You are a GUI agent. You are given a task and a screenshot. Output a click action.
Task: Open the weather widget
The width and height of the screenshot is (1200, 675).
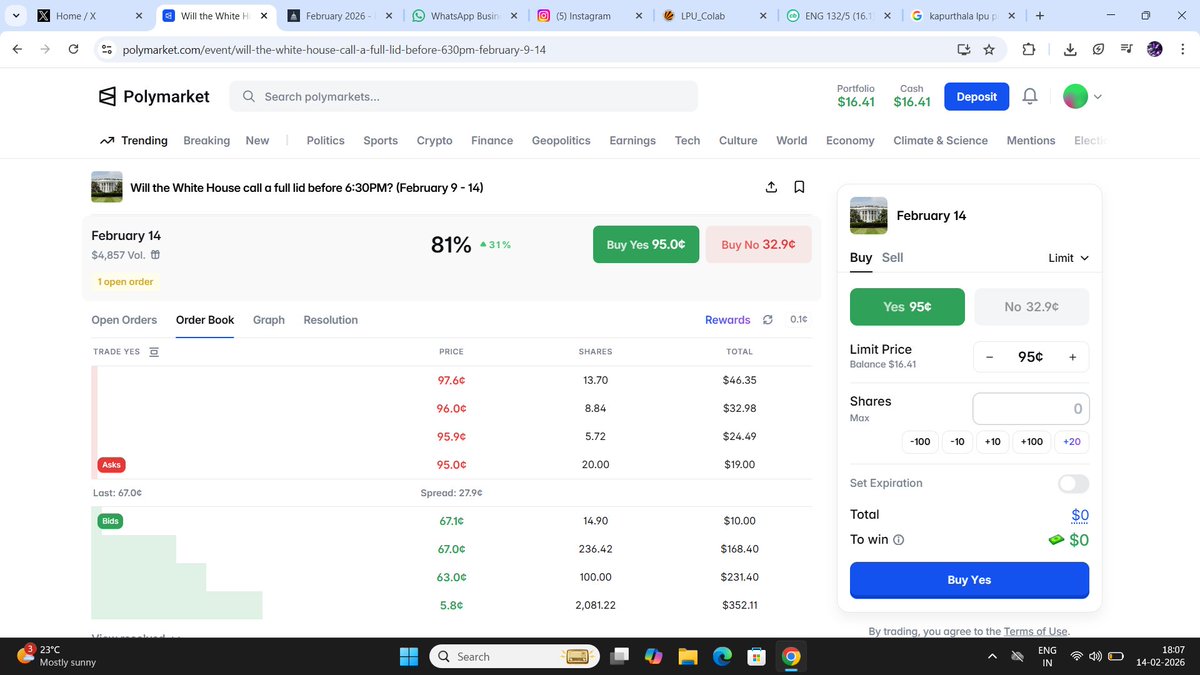pos(58,656)
